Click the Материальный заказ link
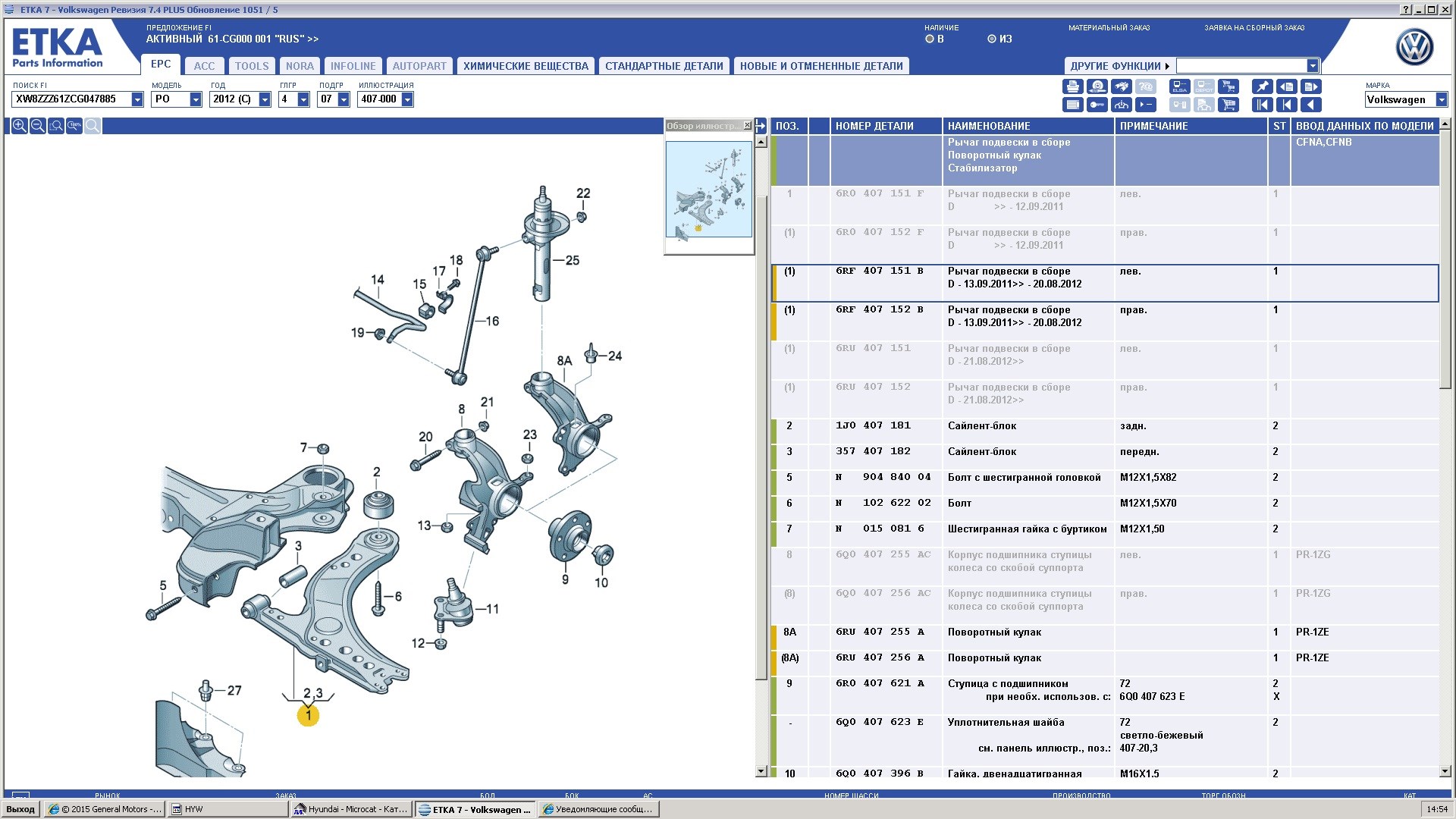 (x=1109, y=28)
